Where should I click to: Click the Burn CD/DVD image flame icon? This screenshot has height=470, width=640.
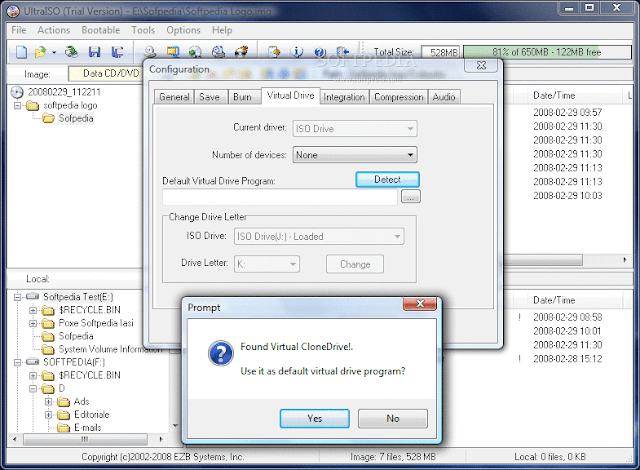(241, 52)
